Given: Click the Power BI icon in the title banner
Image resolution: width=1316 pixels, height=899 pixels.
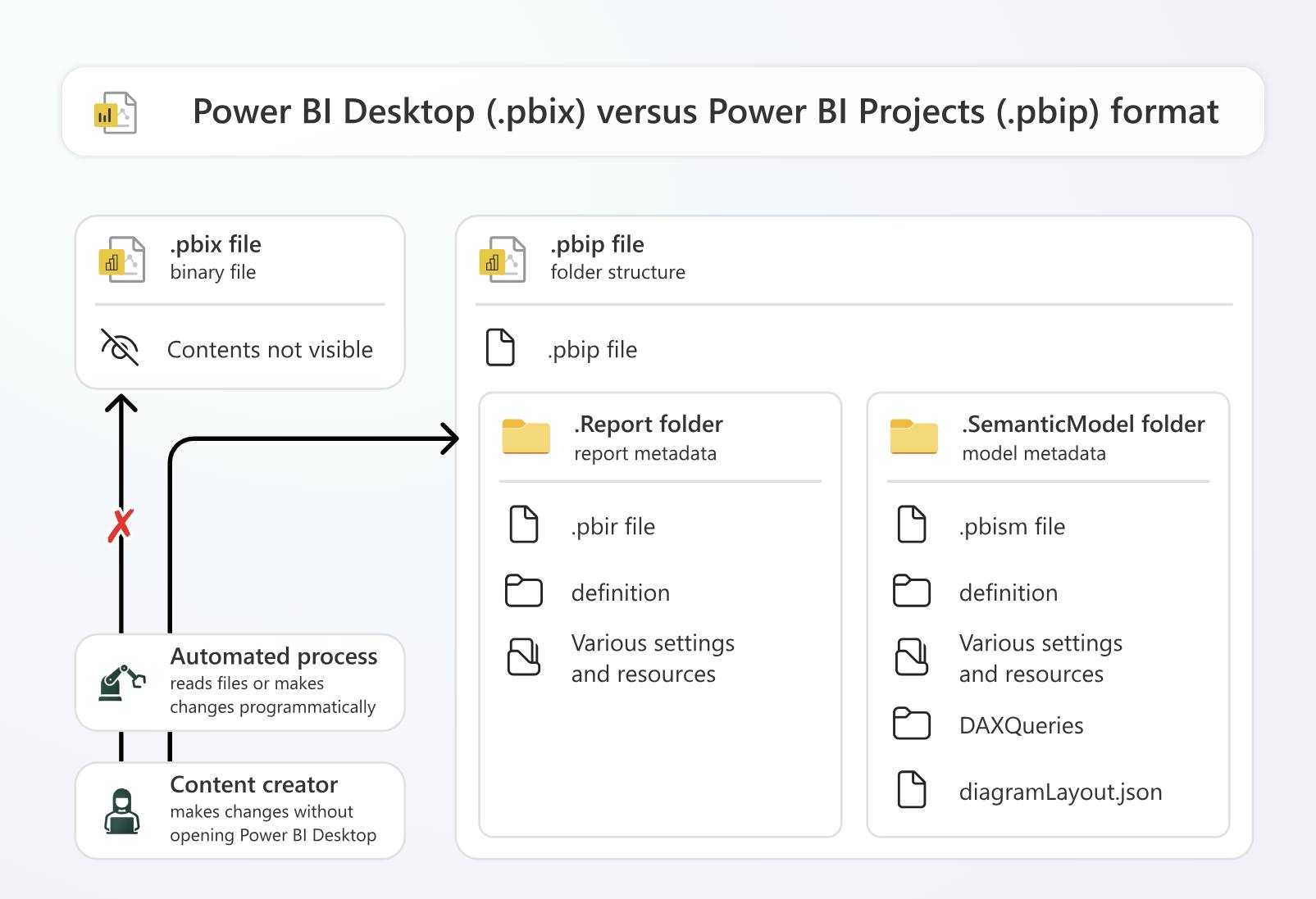Looking at the screenshot, I should point(115,113).
